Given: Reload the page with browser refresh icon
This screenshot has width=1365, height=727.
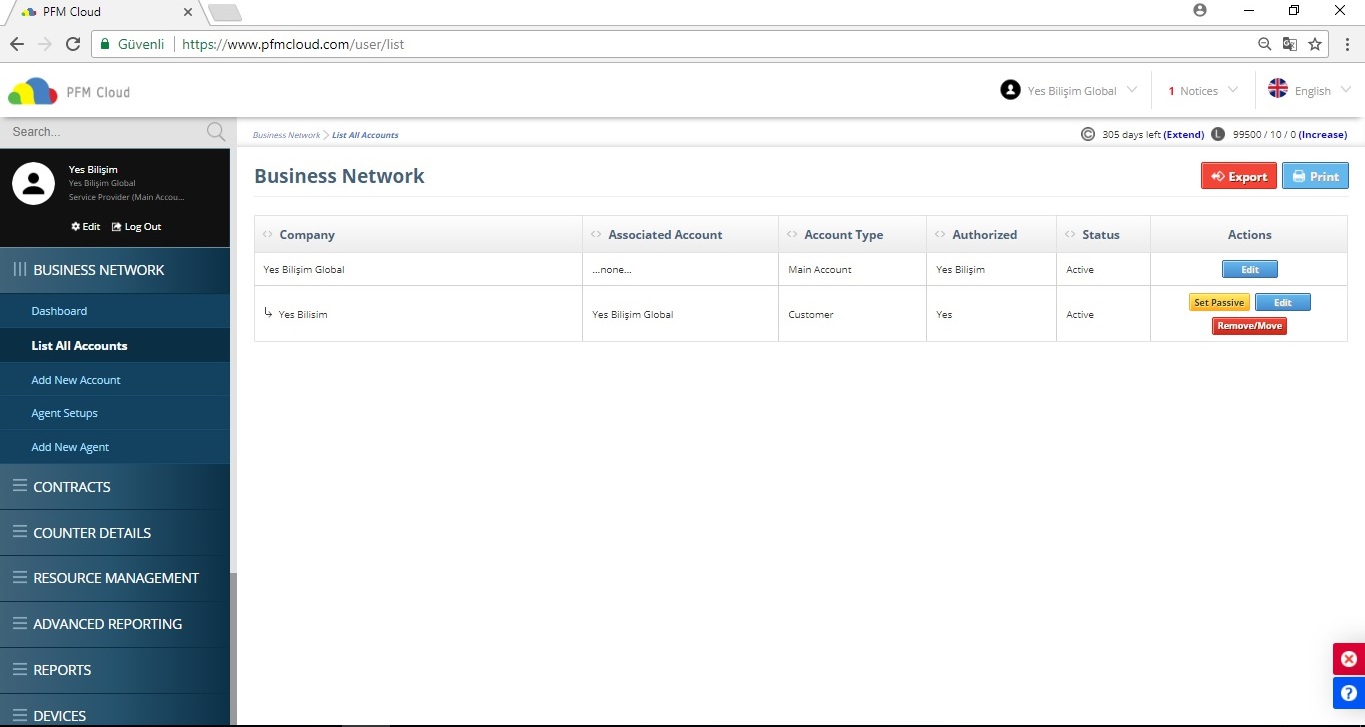Looking at the screenshot, I should [x=73, y=44].
